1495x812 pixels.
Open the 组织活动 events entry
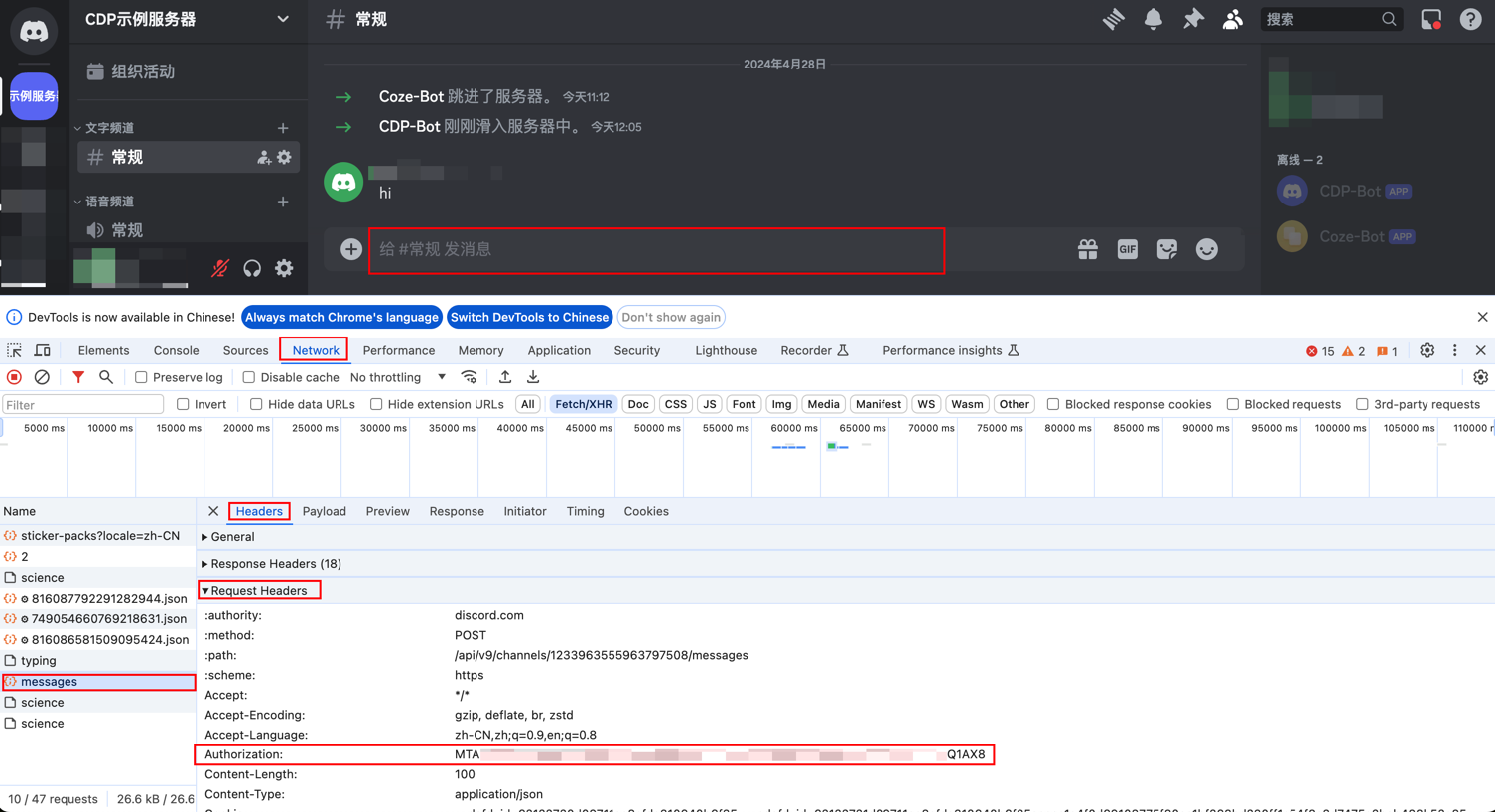point(188,71)
